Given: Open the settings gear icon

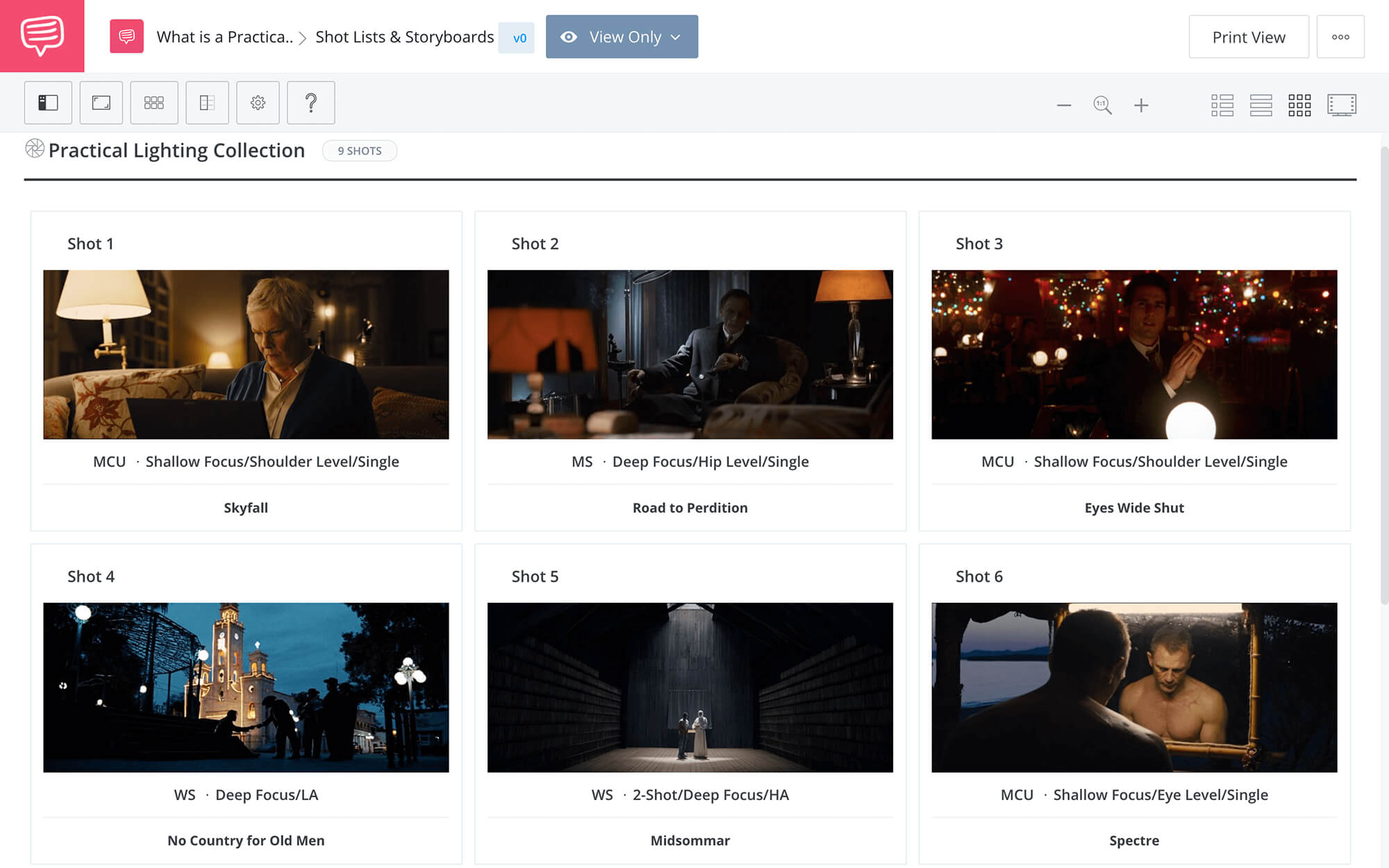Looking at the screenshot, I should point(258,103).
